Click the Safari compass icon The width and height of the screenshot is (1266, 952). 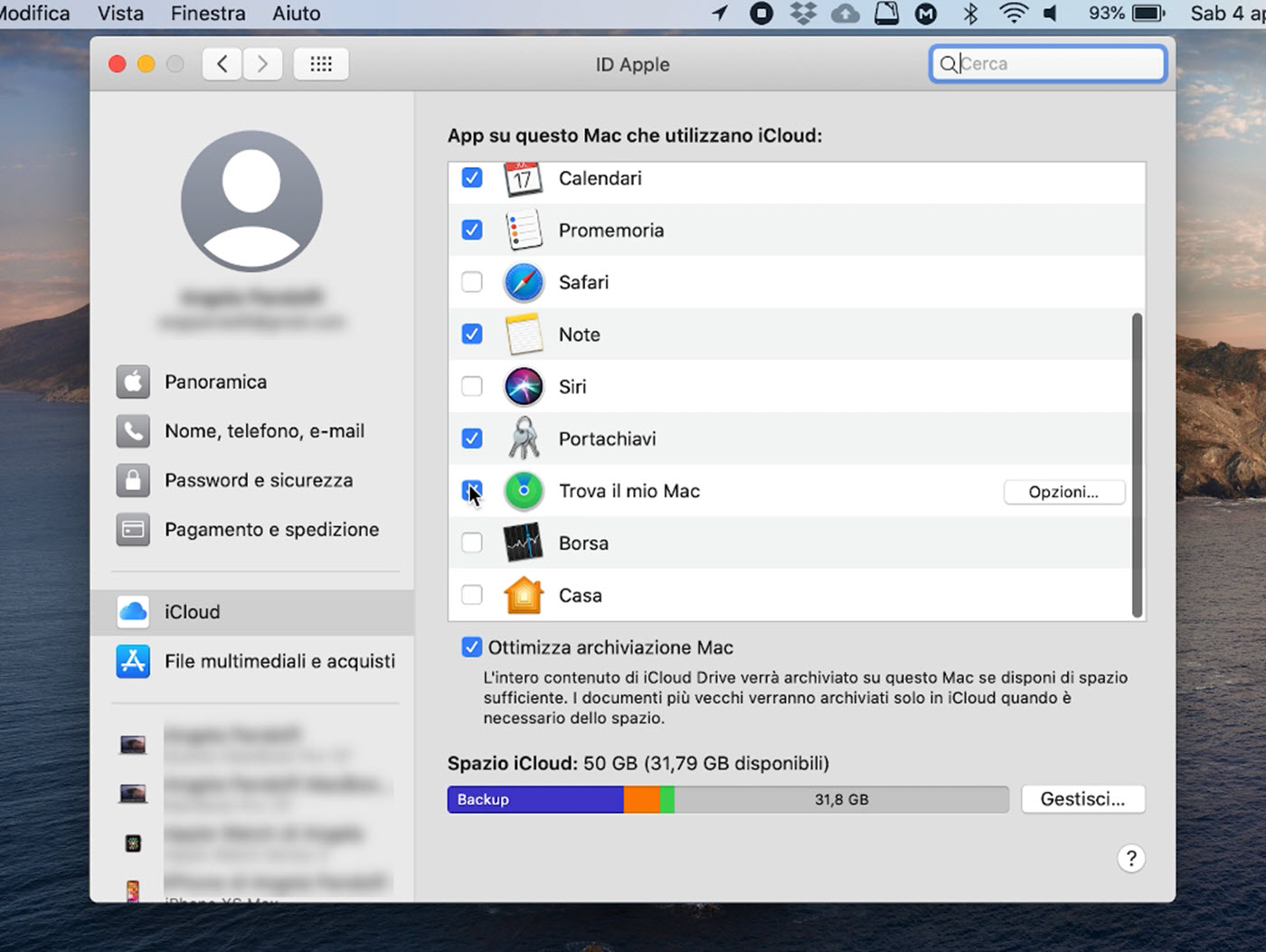[x=524, y=282]
